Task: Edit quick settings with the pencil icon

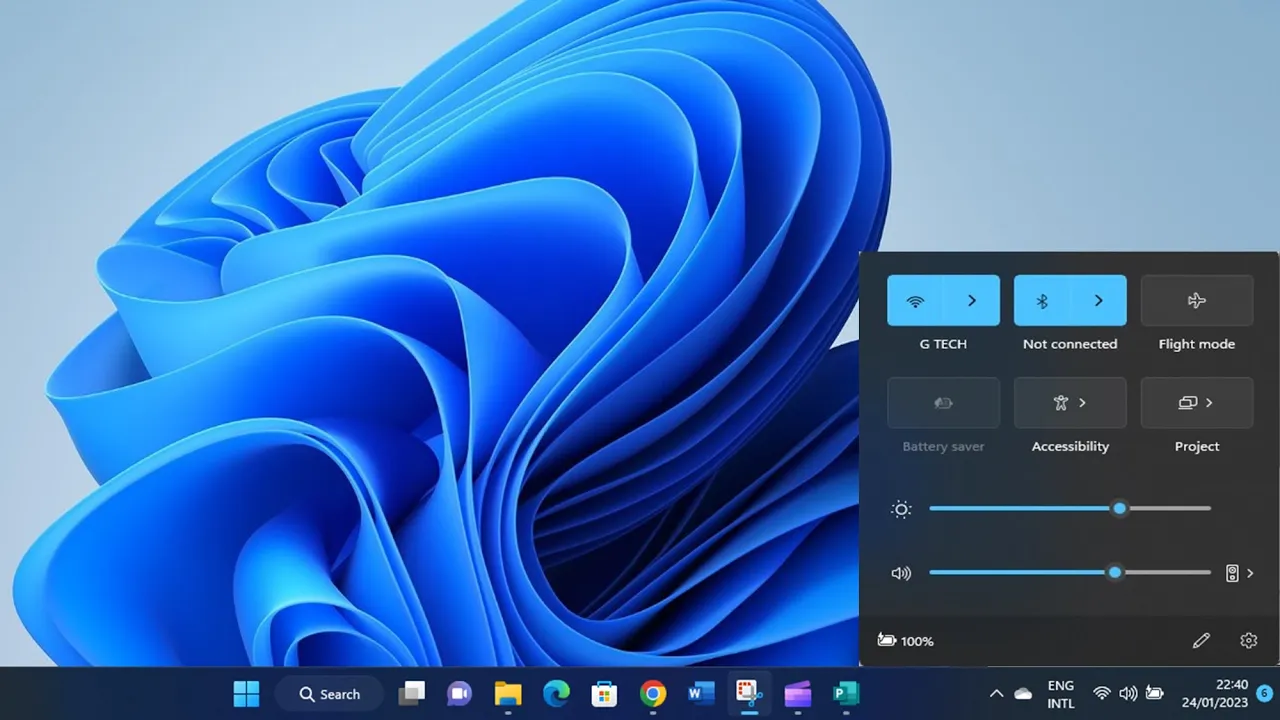Action: point(1201,641)
